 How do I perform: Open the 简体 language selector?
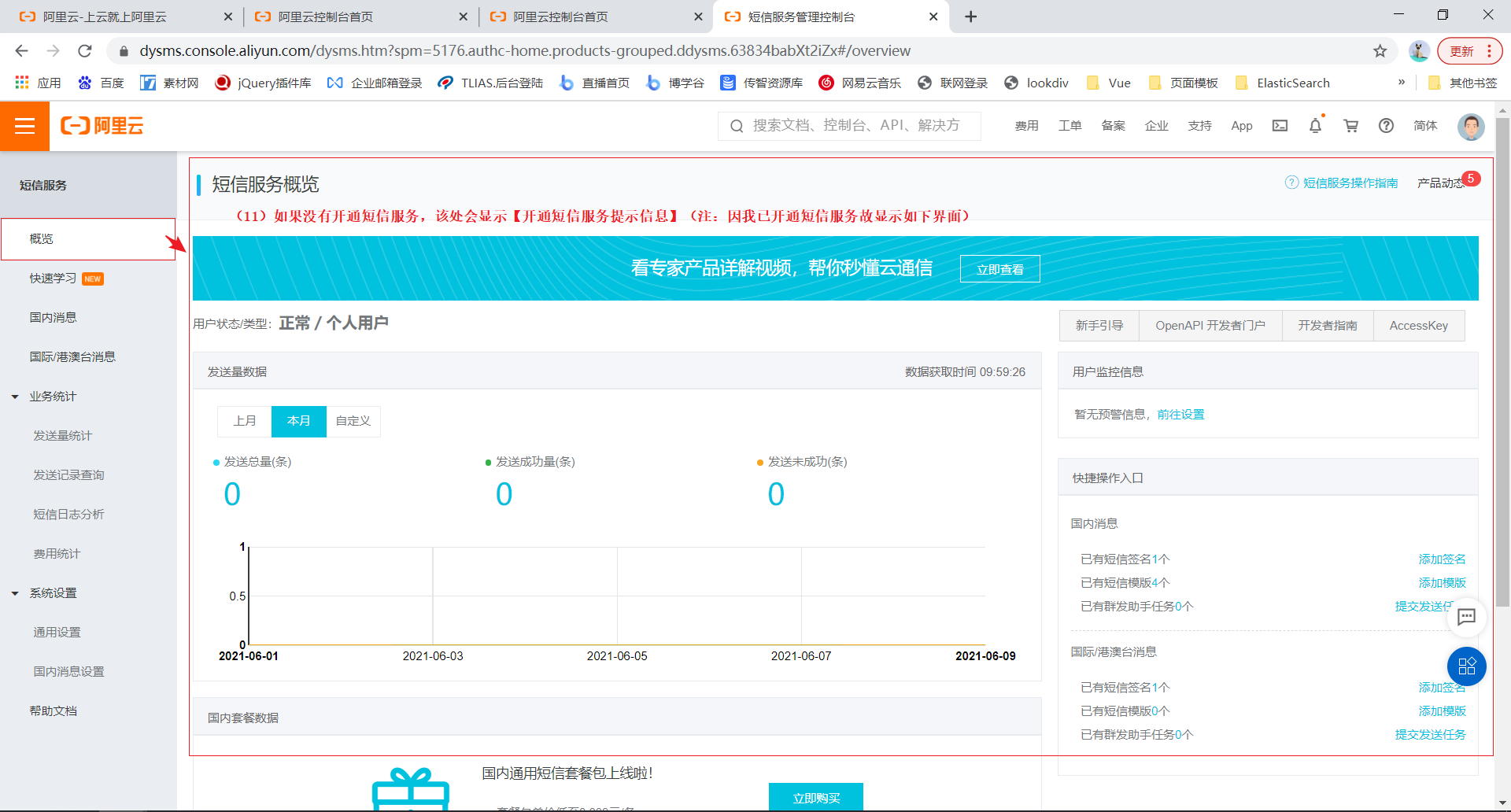coord(1424,126)
